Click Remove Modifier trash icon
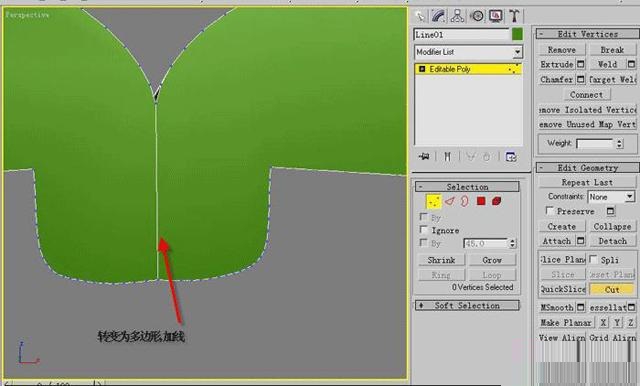 487,157
